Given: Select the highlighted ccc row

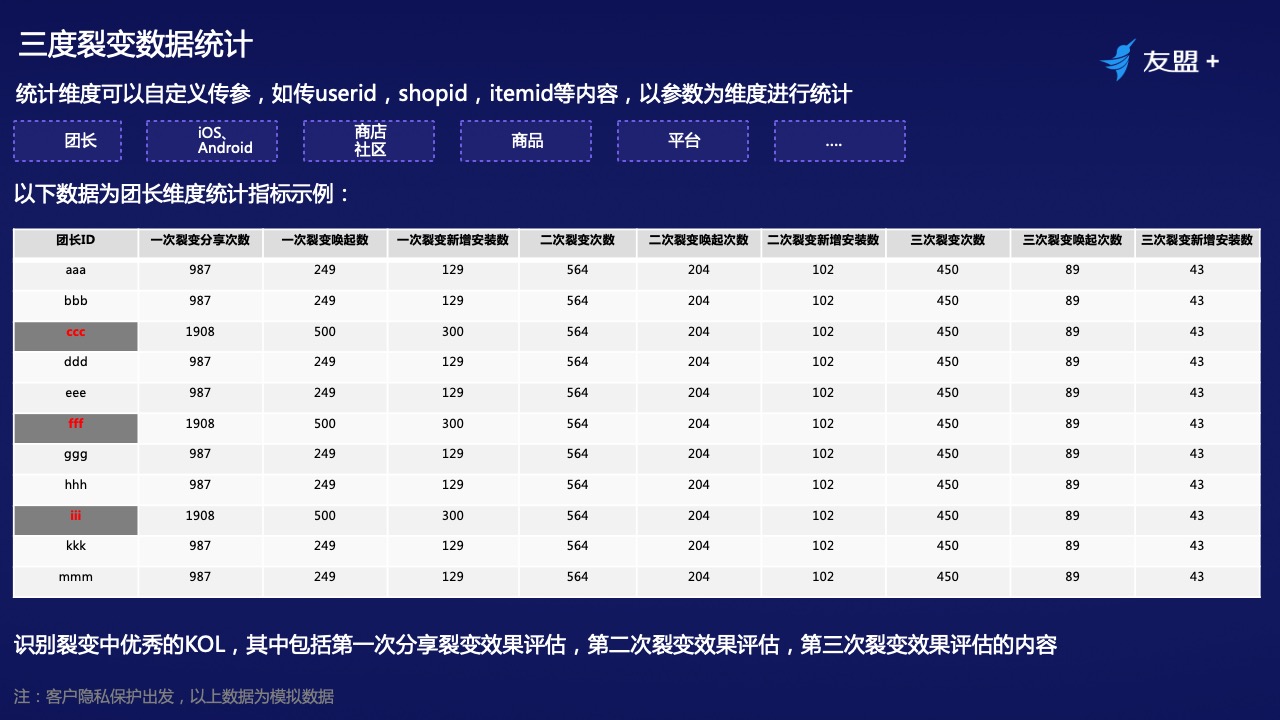Looking at the screenshot, I should (x=75, y=331).
